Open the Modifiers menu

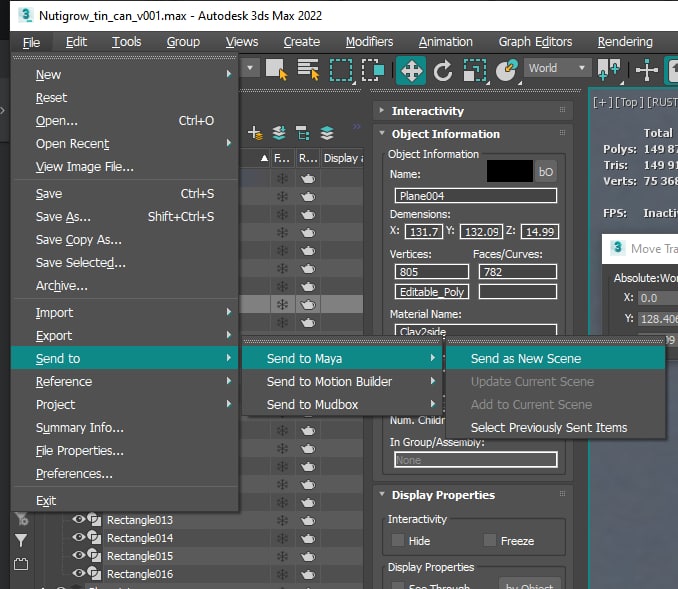(369, 42)
